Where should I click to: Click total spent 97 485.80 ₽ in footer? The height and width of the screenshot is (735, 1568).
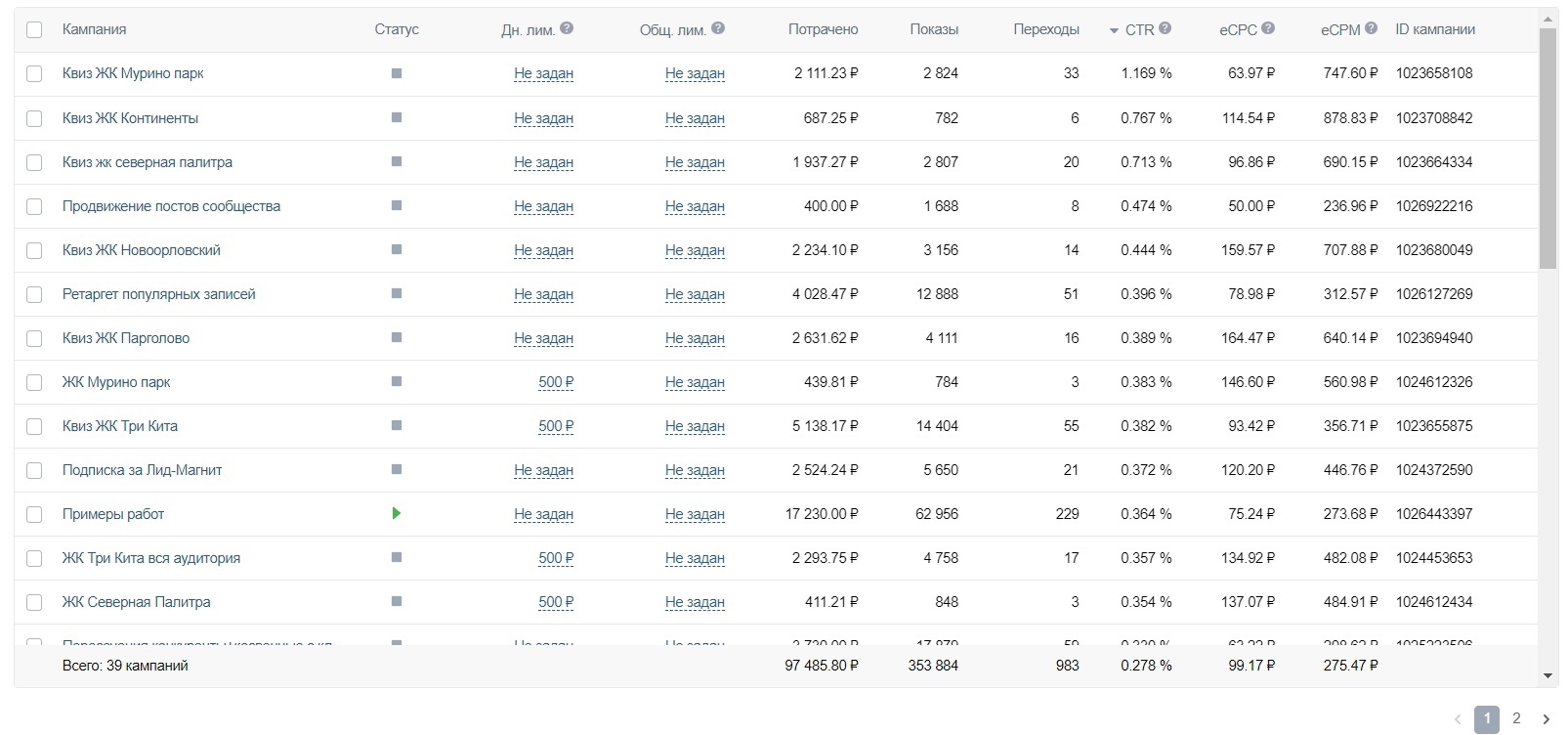pyautogui.click(x=822, y=666)
